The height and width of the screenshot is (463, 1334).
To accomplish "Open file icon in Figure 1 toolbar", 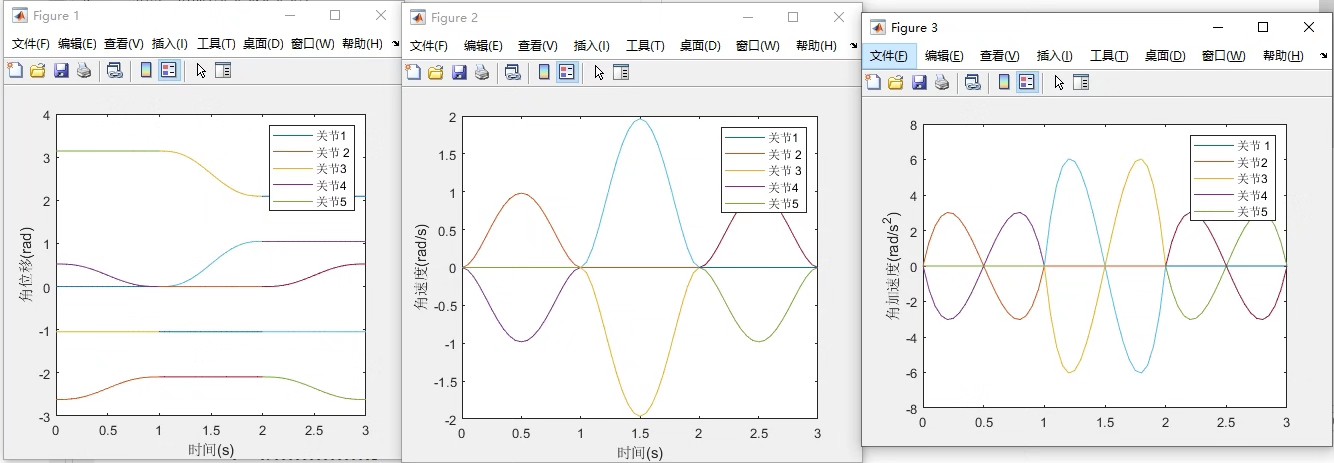I will pyautogui.click(x=38, y=70).
